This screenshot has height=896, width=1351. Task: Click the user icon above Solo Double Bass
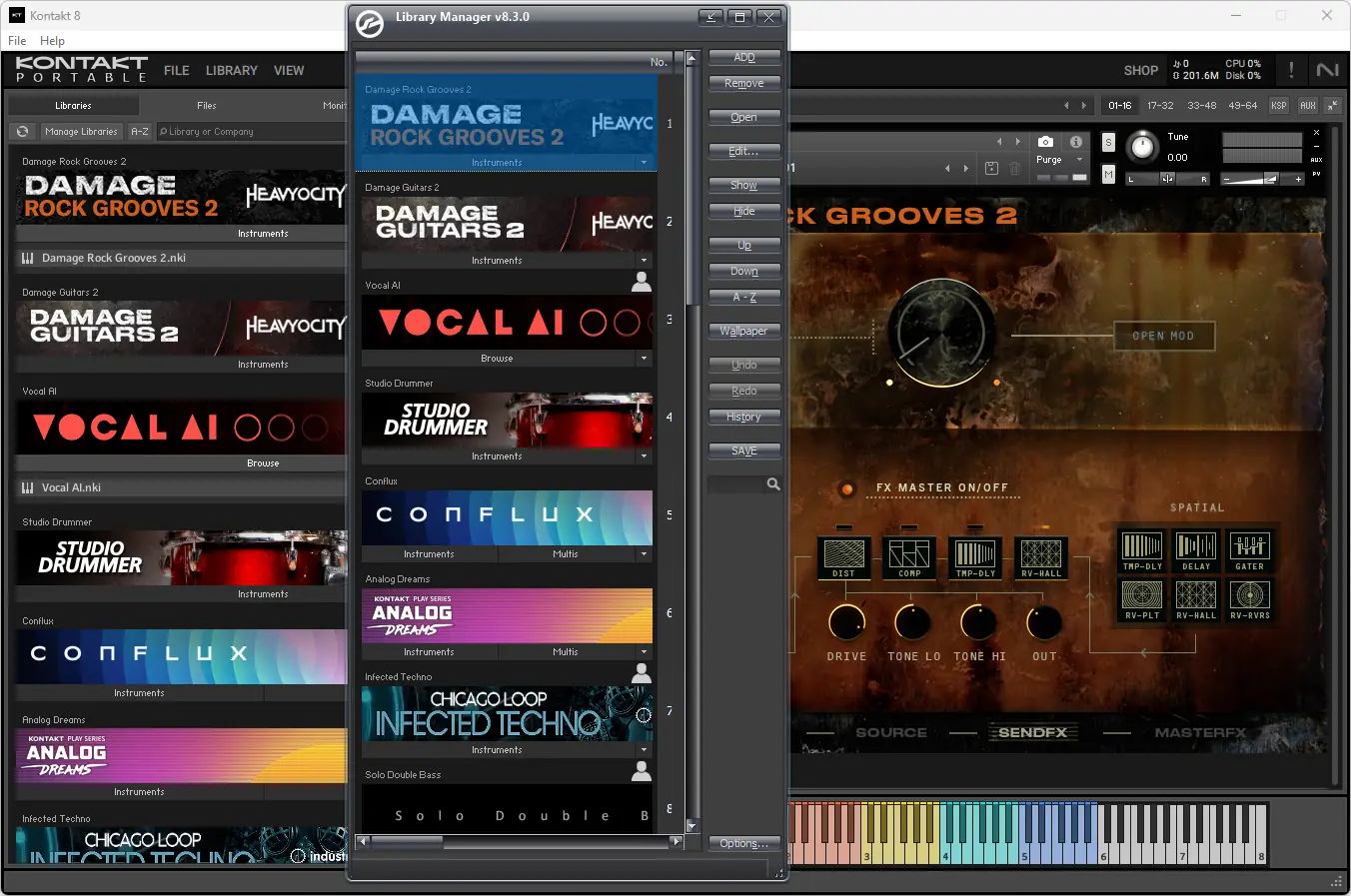click(x=642, y=771)
